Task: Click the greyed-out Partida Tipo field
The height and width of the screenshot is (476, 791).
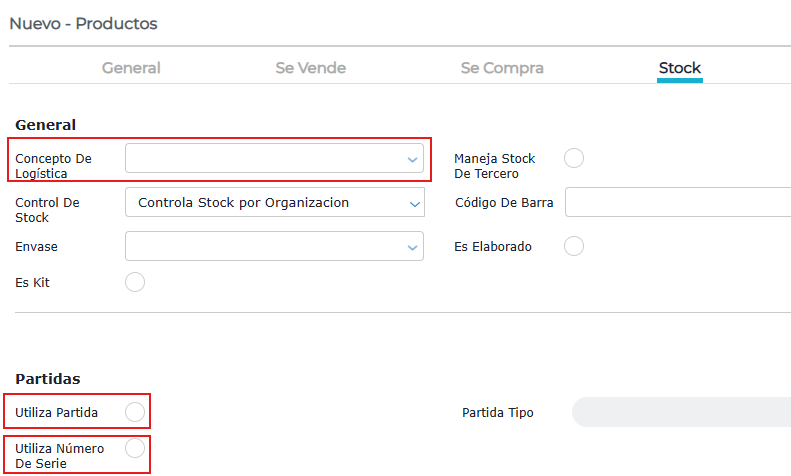Action: click(680, 412)
